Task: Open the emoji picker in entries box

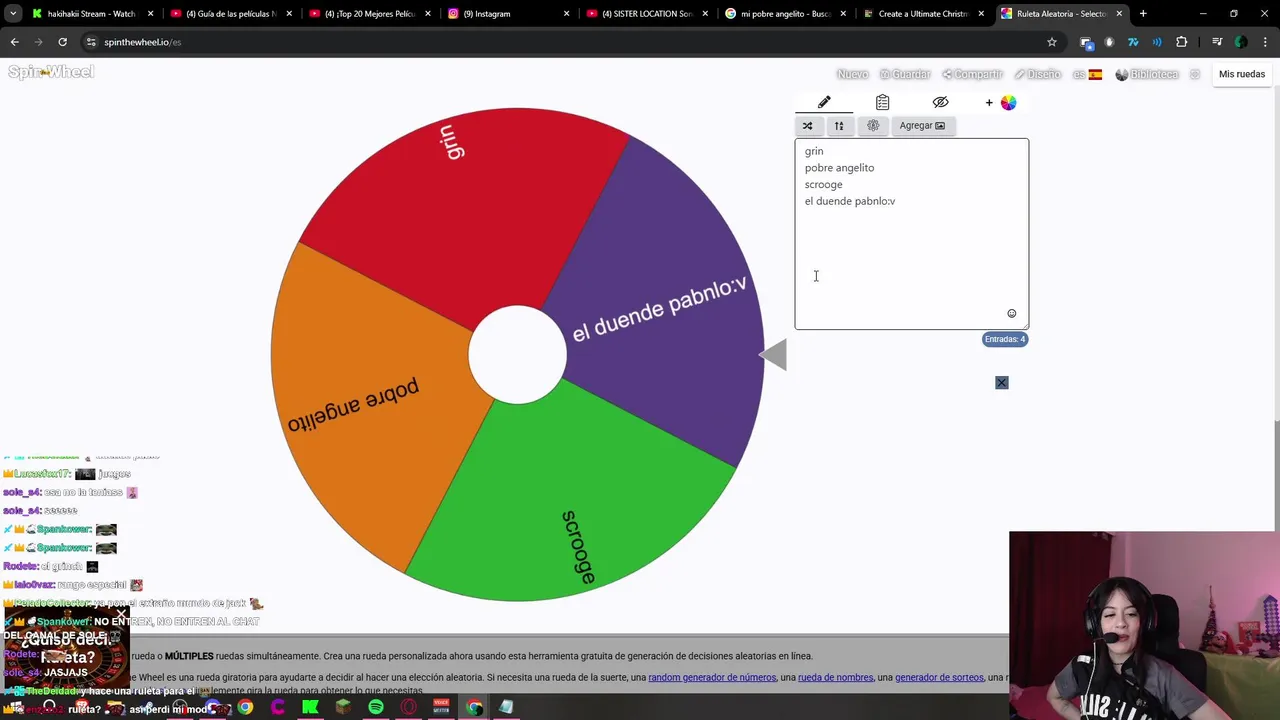Action: (x=1011, y=313)
